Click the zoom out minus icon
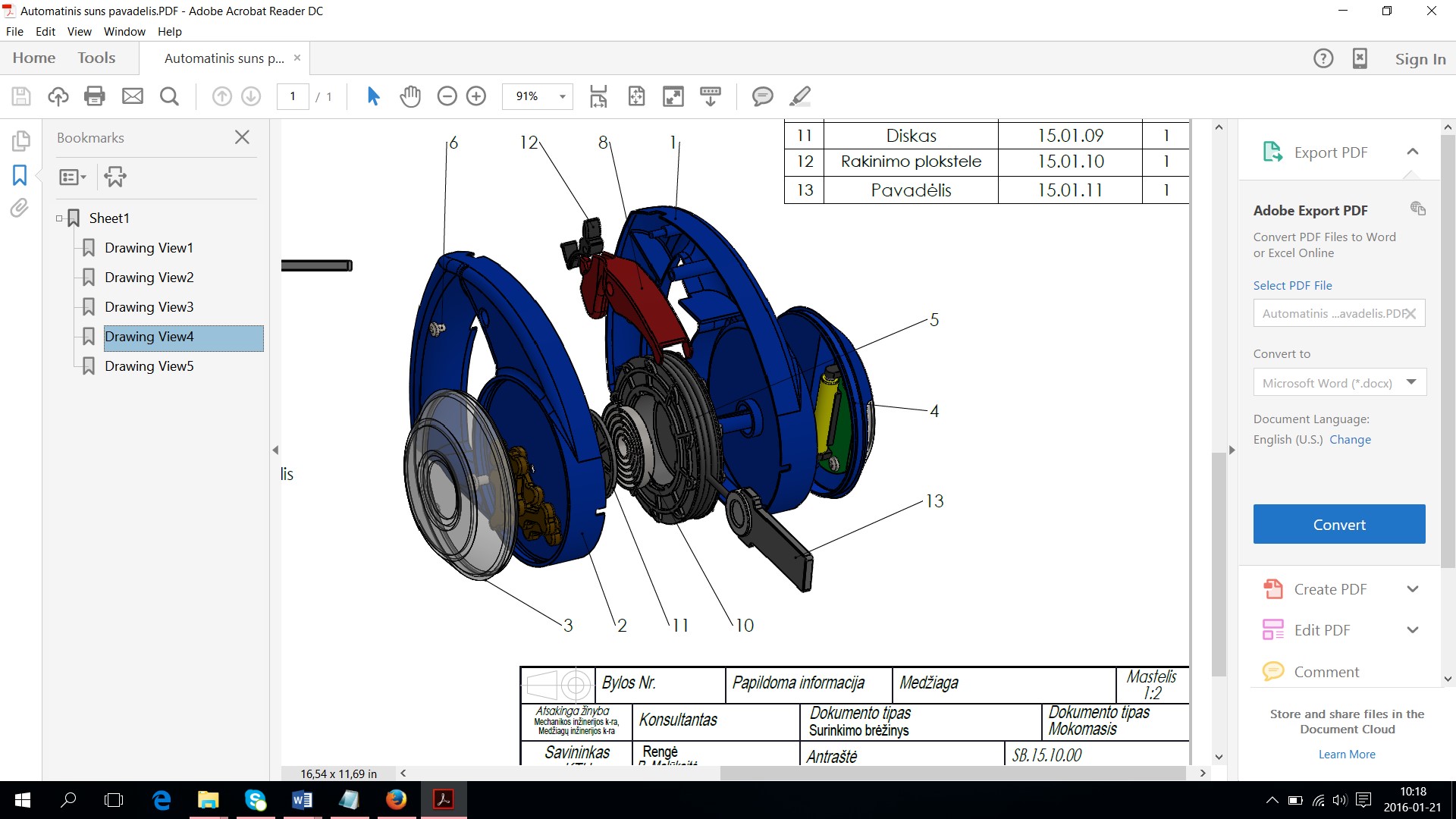The width and height of the screenshot is (1456, 819). [447, 96]
